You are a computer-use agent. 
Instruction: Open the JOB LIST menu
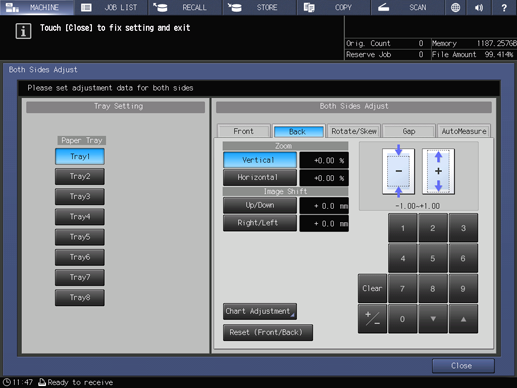111,7
